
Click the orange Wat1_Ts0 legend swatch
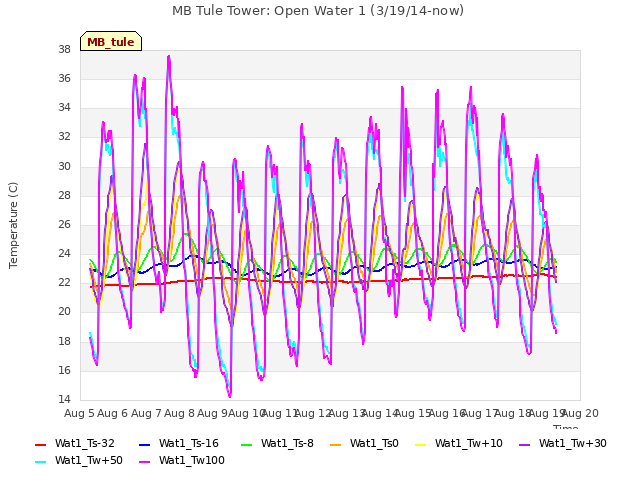(x=336, y=444)
